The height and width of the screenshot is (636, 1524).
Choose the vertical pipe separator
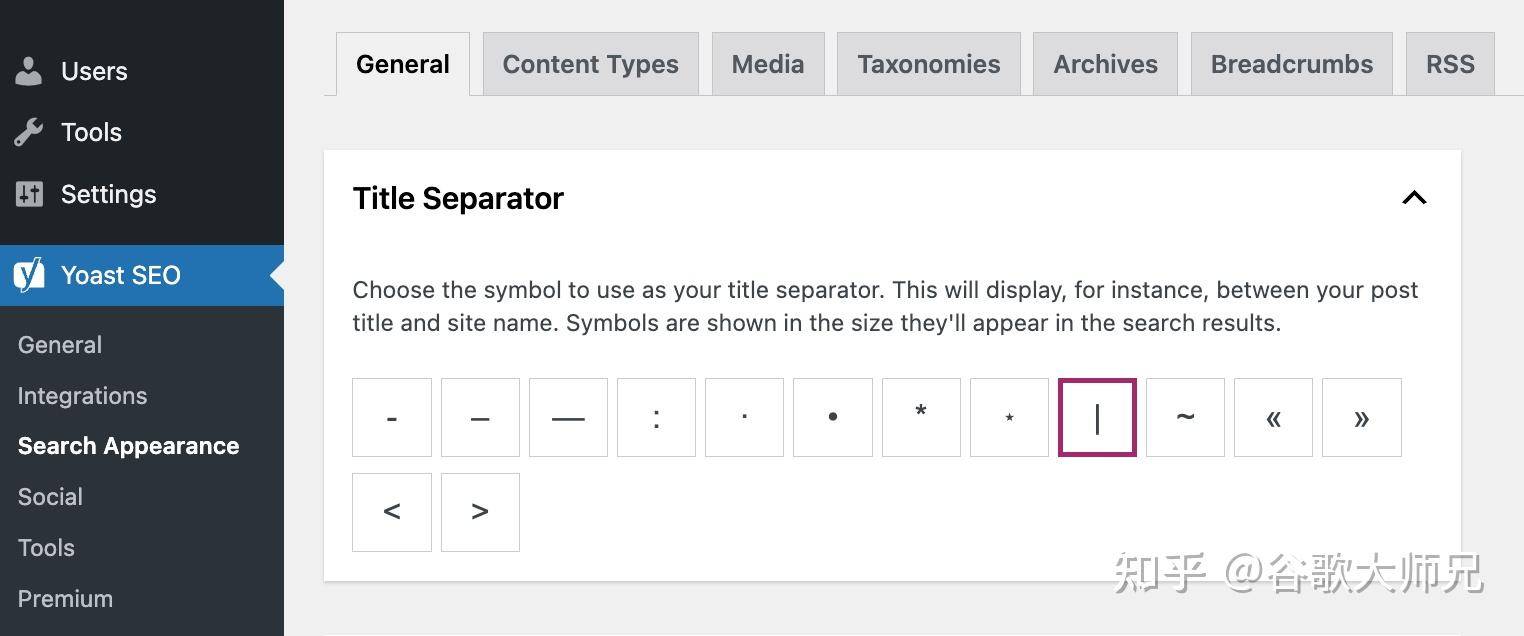(x=1097, y=417)
